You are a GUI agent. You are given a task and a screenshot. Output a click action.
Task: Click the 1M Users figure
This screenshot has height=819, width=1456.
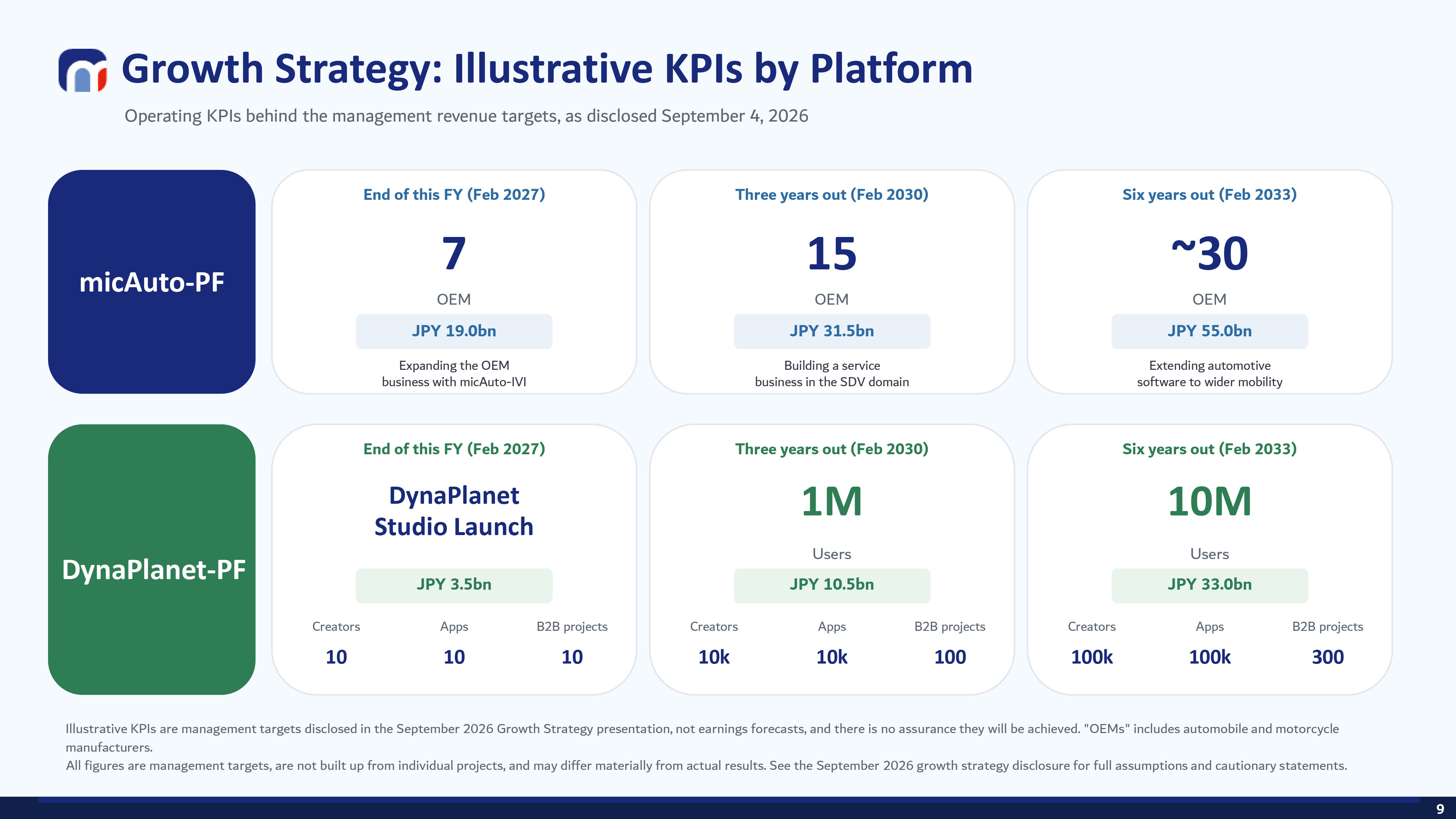coord(831,502)
